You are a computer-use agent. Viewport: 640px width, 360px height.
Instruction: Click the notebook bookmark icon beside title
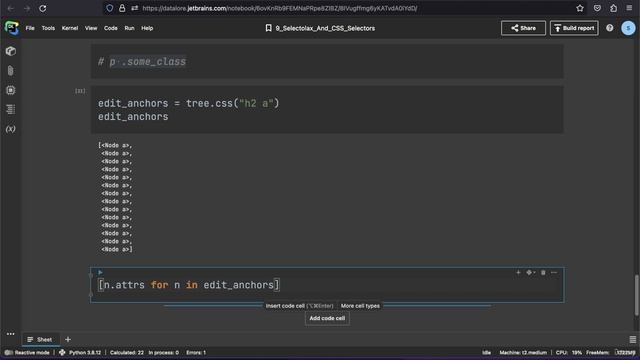268,28
